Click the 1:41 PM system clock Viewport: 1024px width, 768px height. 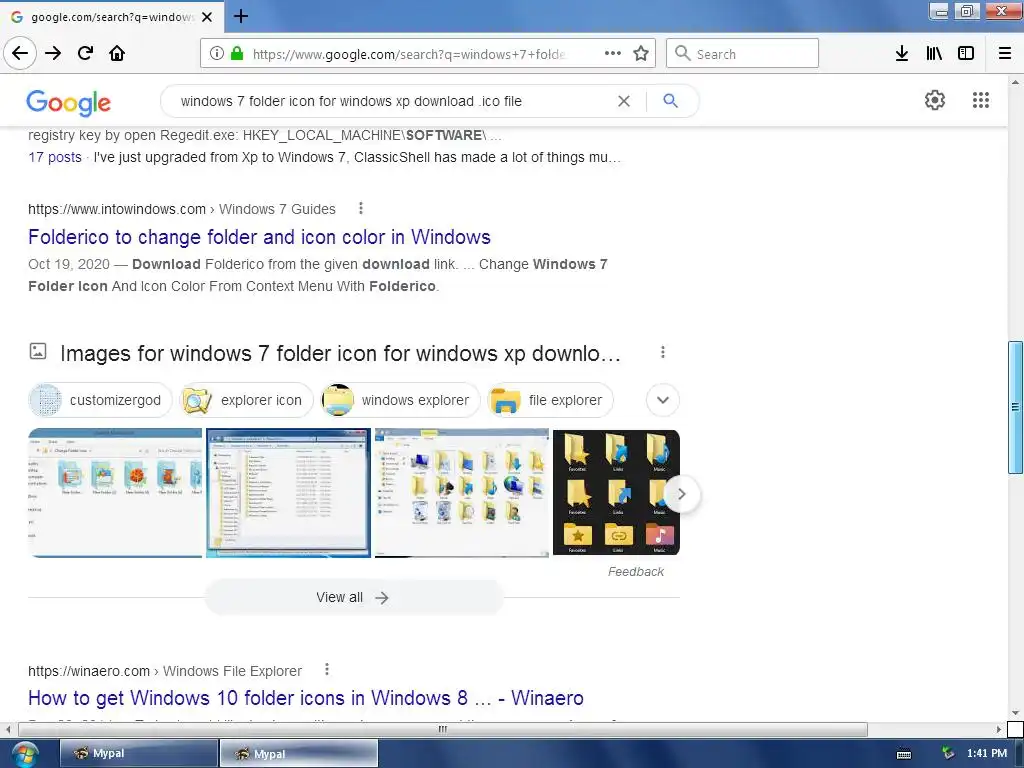[986, 753]
